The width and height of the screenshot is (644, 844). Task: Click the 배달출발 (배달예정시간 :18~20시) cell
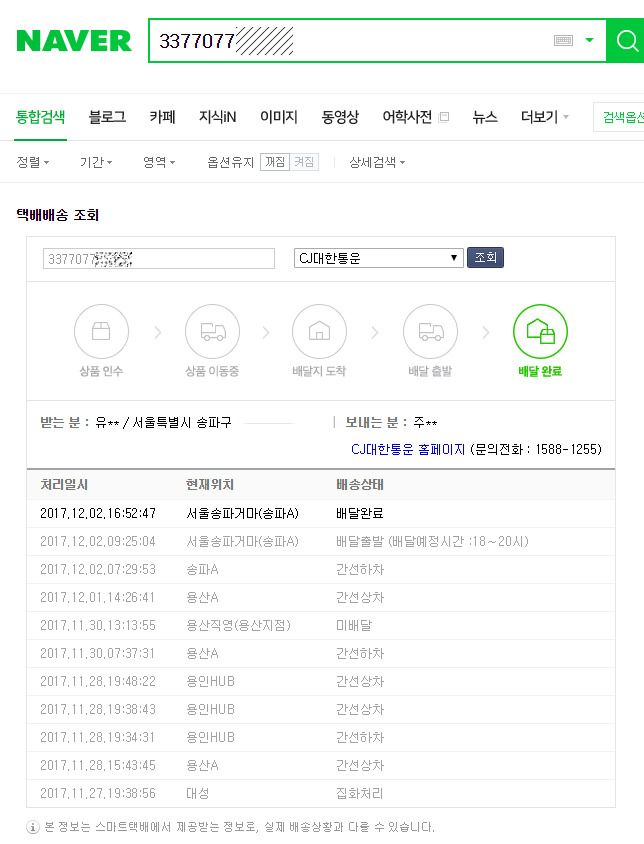tap(432, 541)
